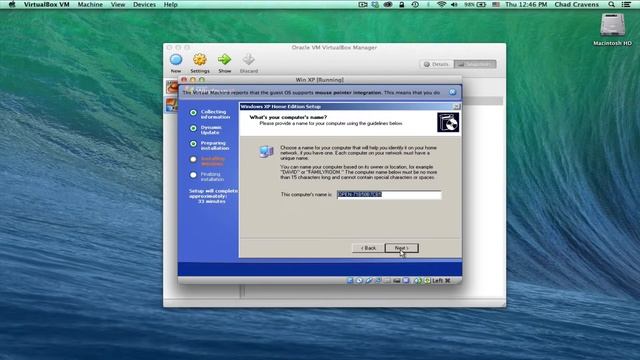The height and width of the screenshot is (360, 640).
Task: Open the View menu
Action: coord(118,4)
